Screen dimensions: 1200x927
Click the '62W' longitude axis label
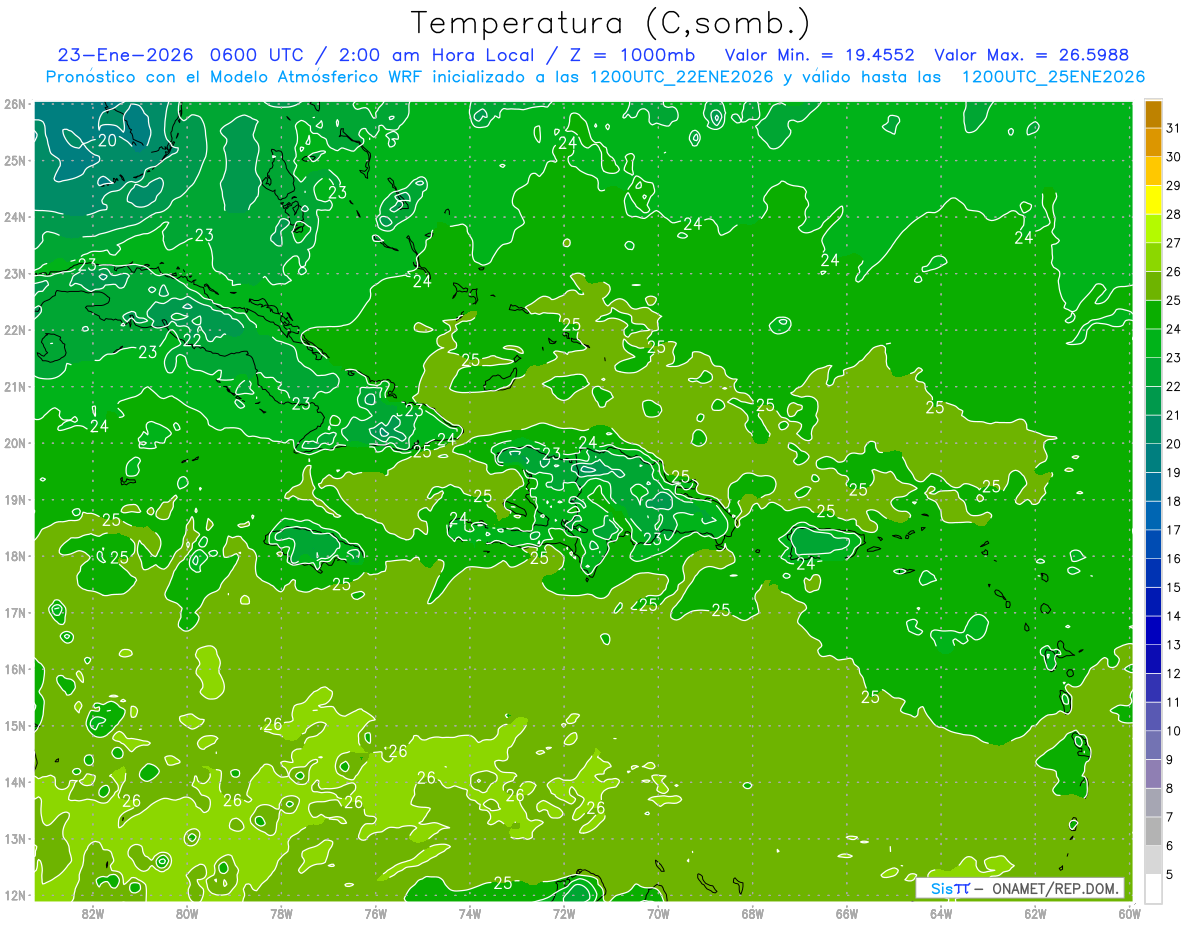coord(1035,913)
